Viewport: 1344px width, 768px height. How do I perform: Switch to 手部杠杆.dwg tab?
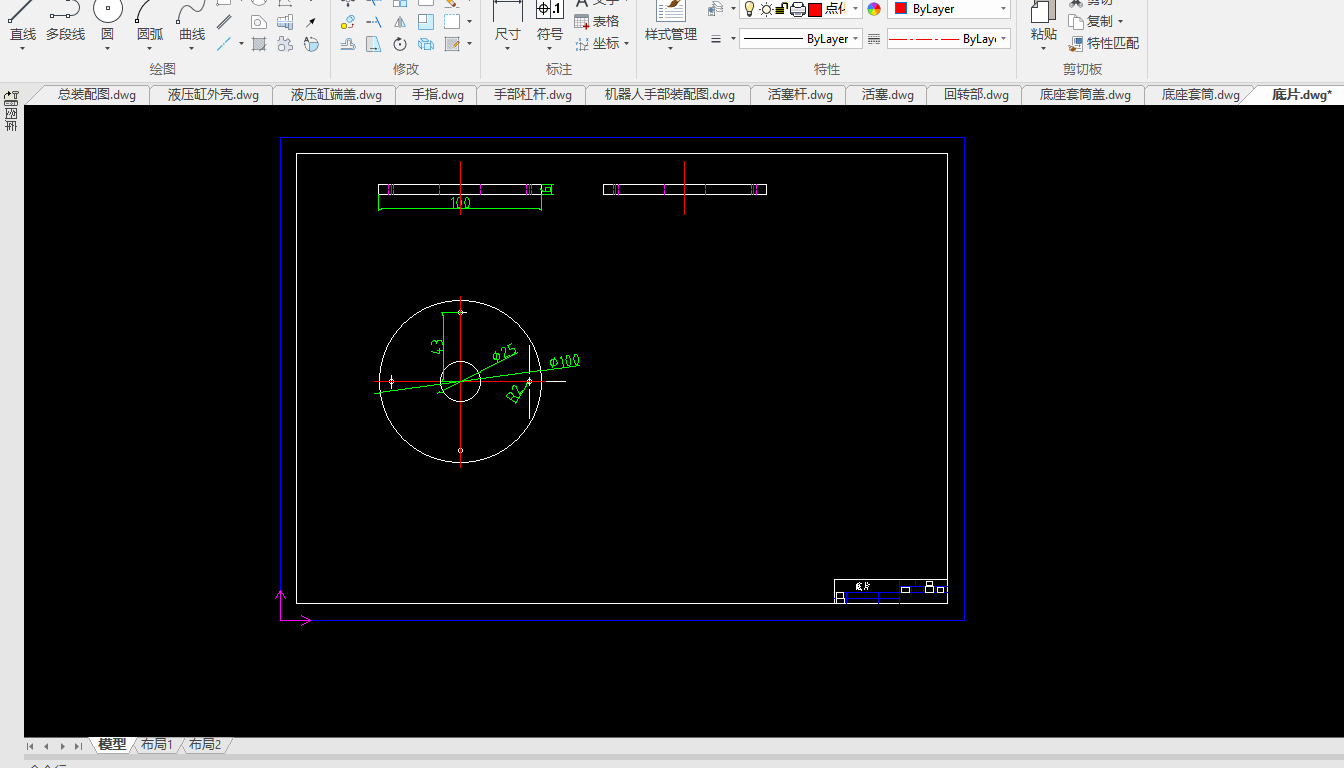532,95
